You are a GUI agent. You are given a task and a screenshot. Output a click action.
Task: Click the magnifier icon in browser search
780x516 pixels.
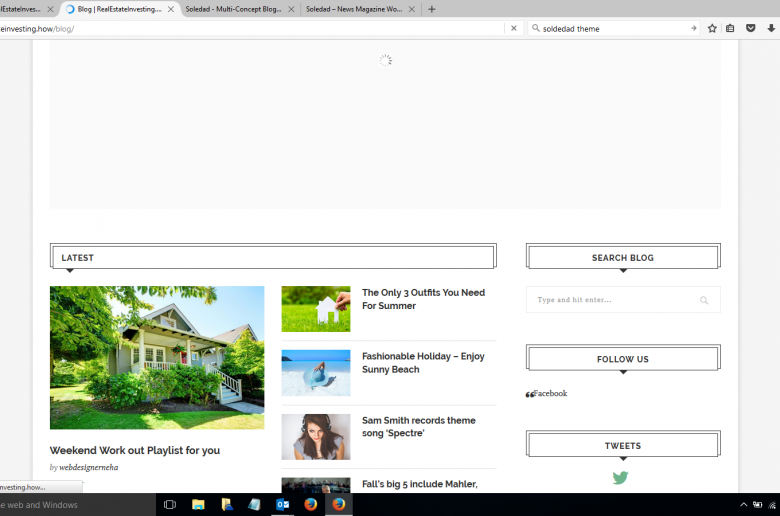[536, 28]
